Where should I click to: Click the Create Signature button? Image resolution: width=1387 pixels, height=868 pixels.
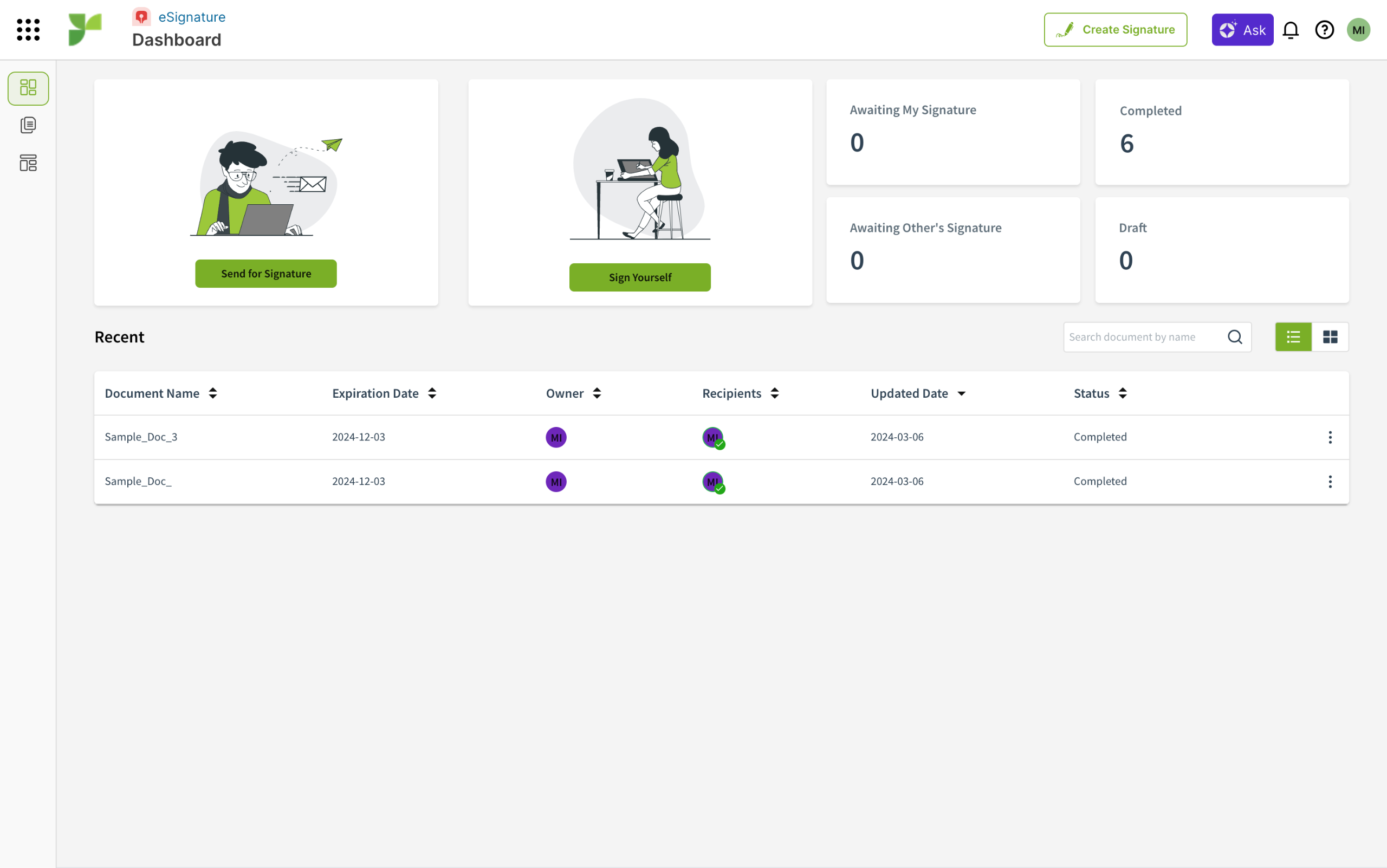[1115, 30]
